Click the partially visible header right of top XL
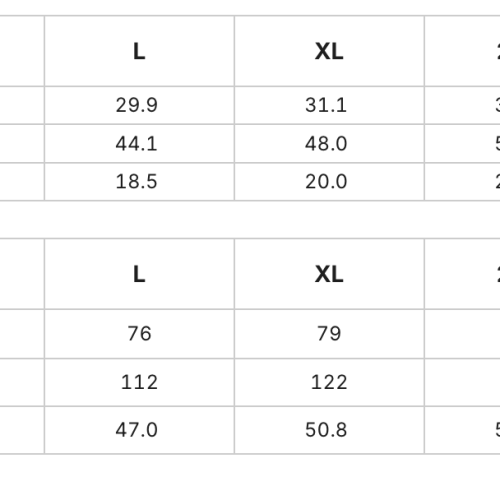The image size is (500, 500). pos(462,51)
